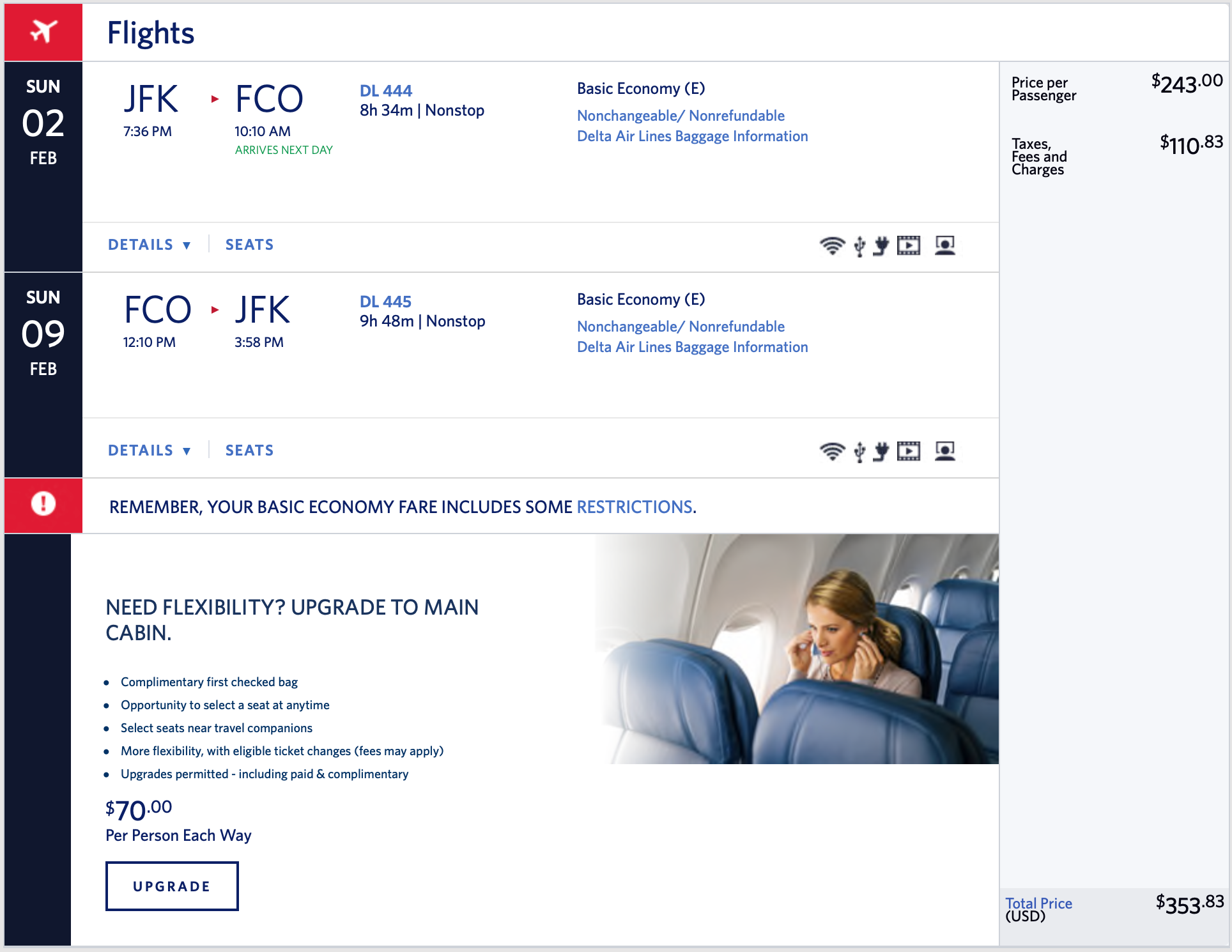Click the Wi-Fi icon for flight DL 445

832,451
